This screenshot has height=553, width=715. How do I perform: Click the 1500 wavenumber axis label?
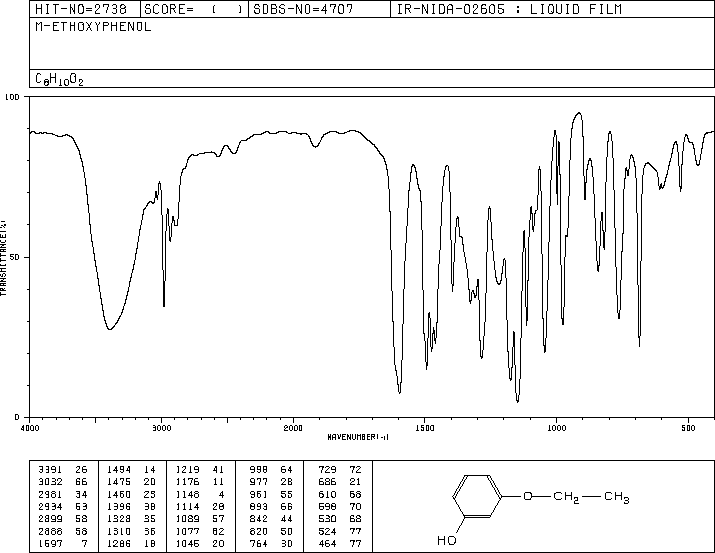pyautogui.click(x=425, y=428)
